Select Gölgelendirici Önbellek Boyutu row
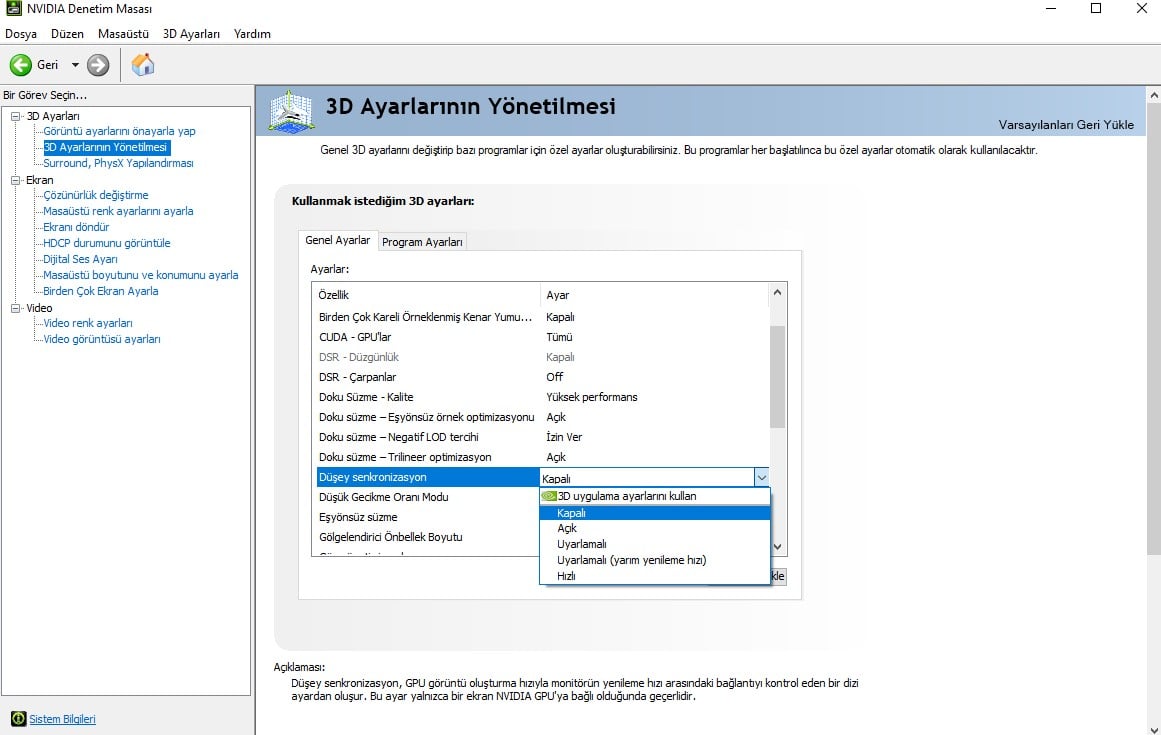This screenshot has height=735, width=1161. click(x=426, y=537)
